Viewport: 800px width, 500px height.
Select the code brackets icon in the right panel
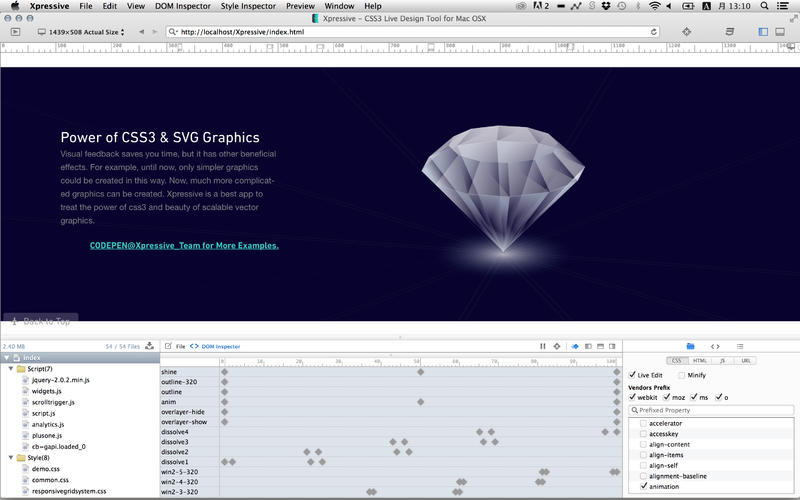(715, 346)
